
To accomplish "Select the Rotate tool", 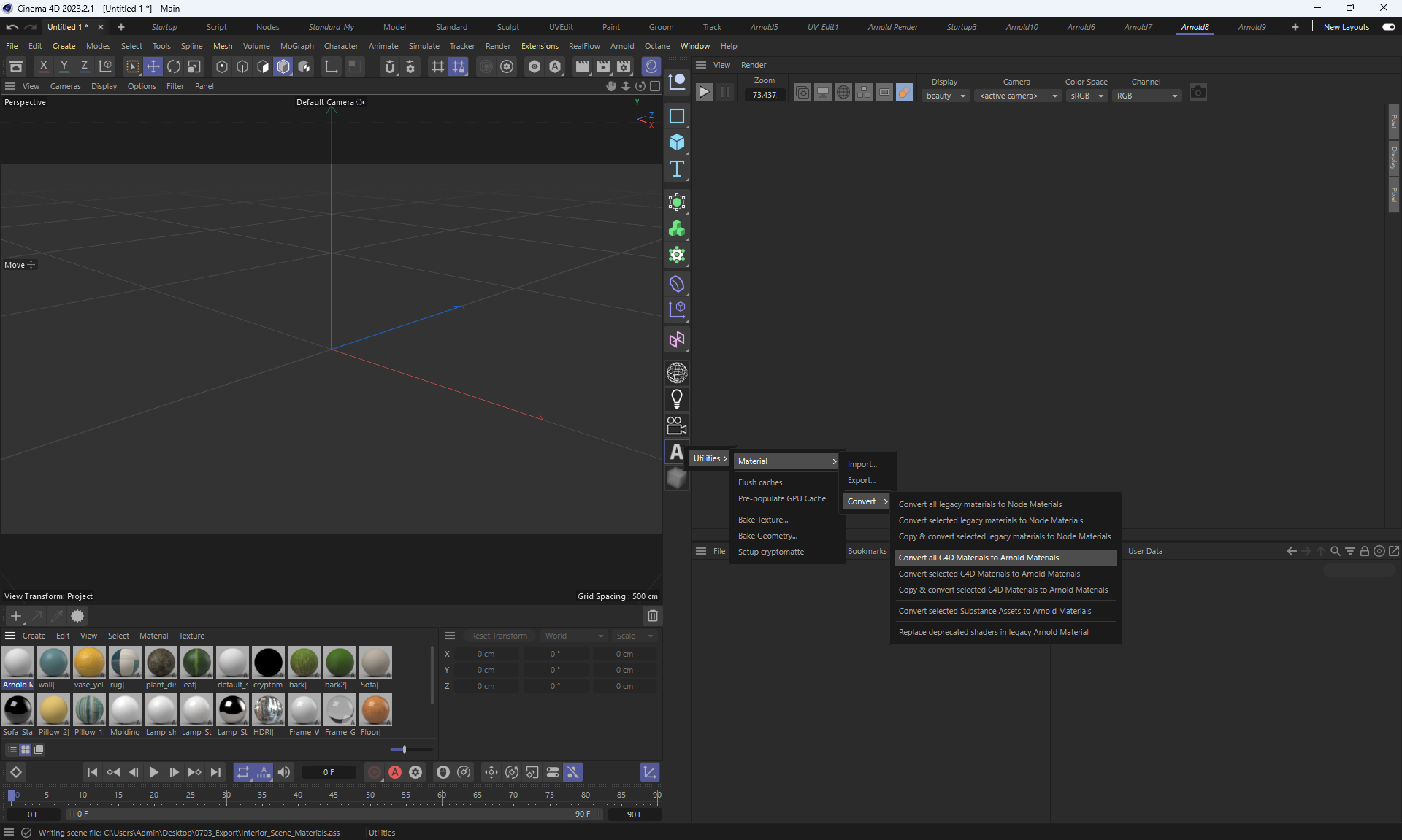I will click(174, 66).
